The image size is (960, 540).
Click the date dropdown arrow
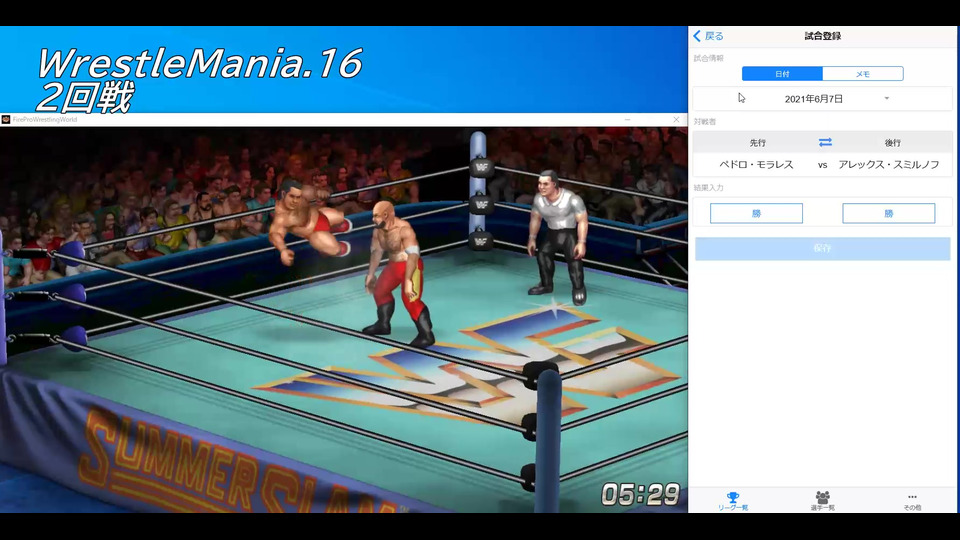[x=887, y=99]
